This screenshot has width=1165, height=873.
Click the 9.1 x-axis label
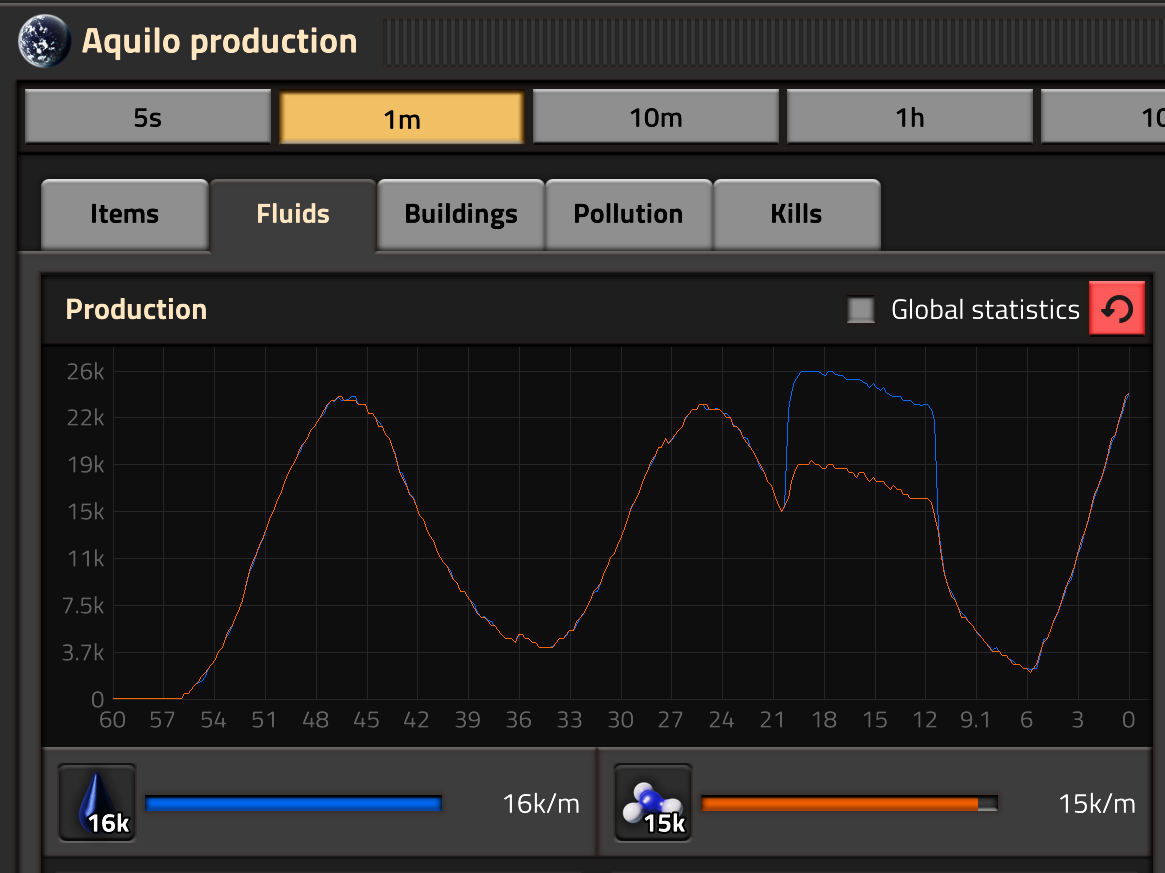click(x=975, y=719)
